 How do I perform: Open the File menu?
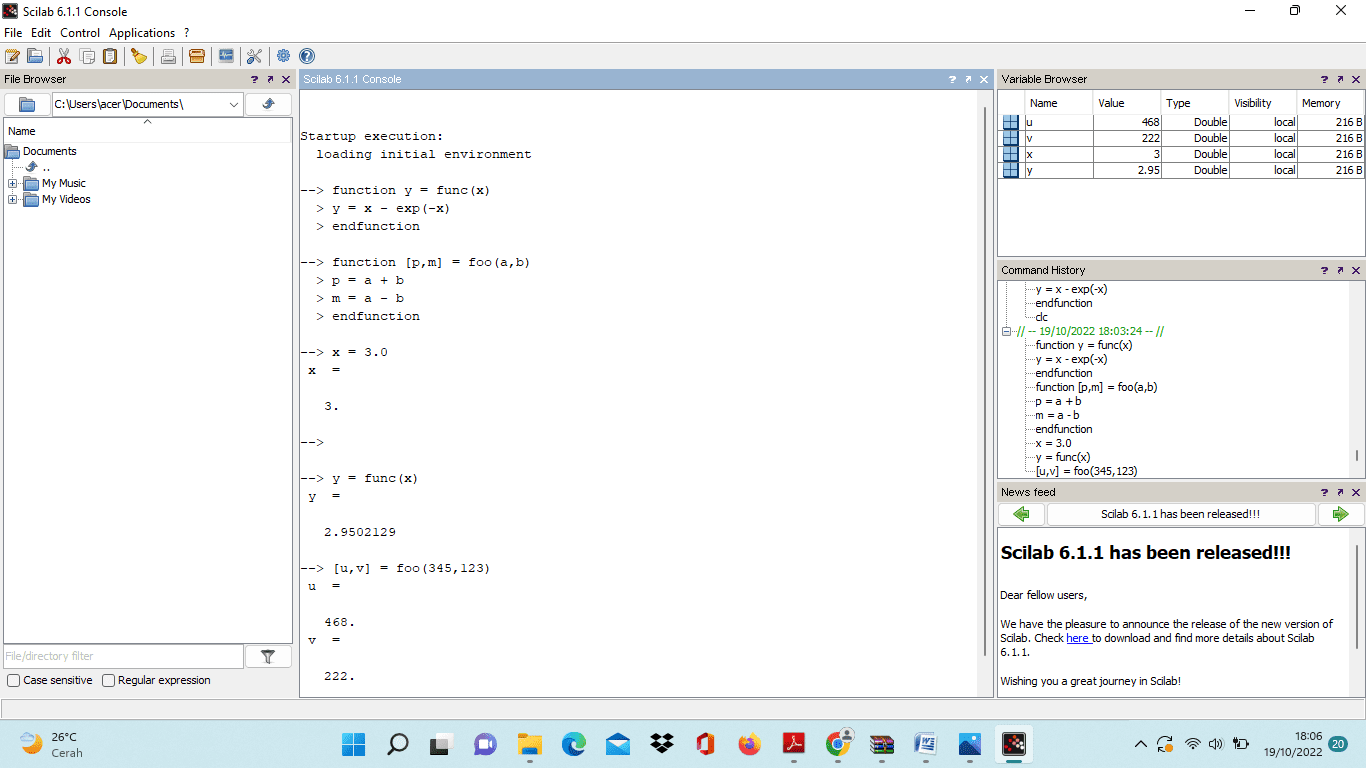coord(13,33)
